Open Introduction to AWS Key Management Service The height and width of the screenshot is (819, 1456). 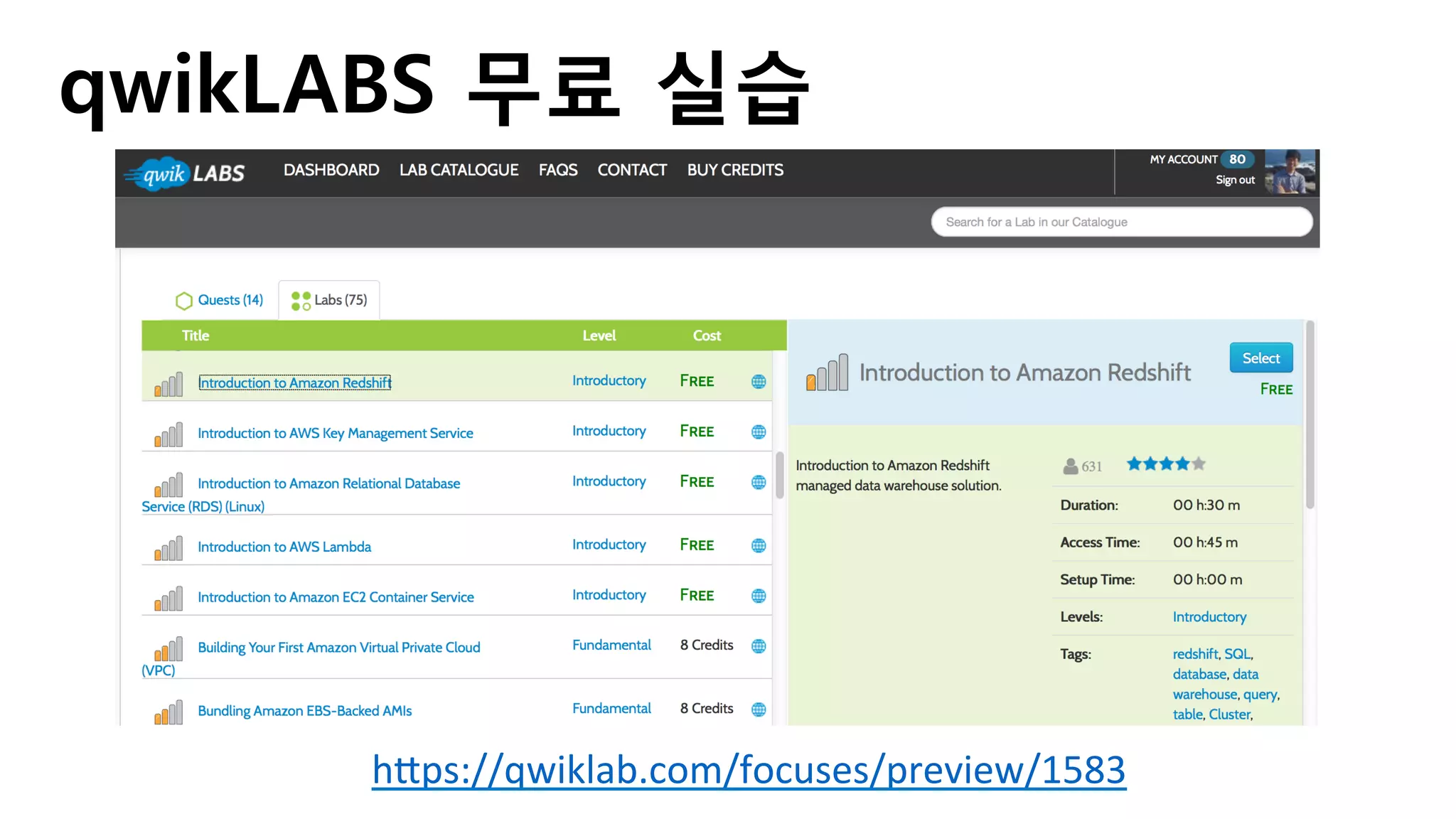pos(335,433)
